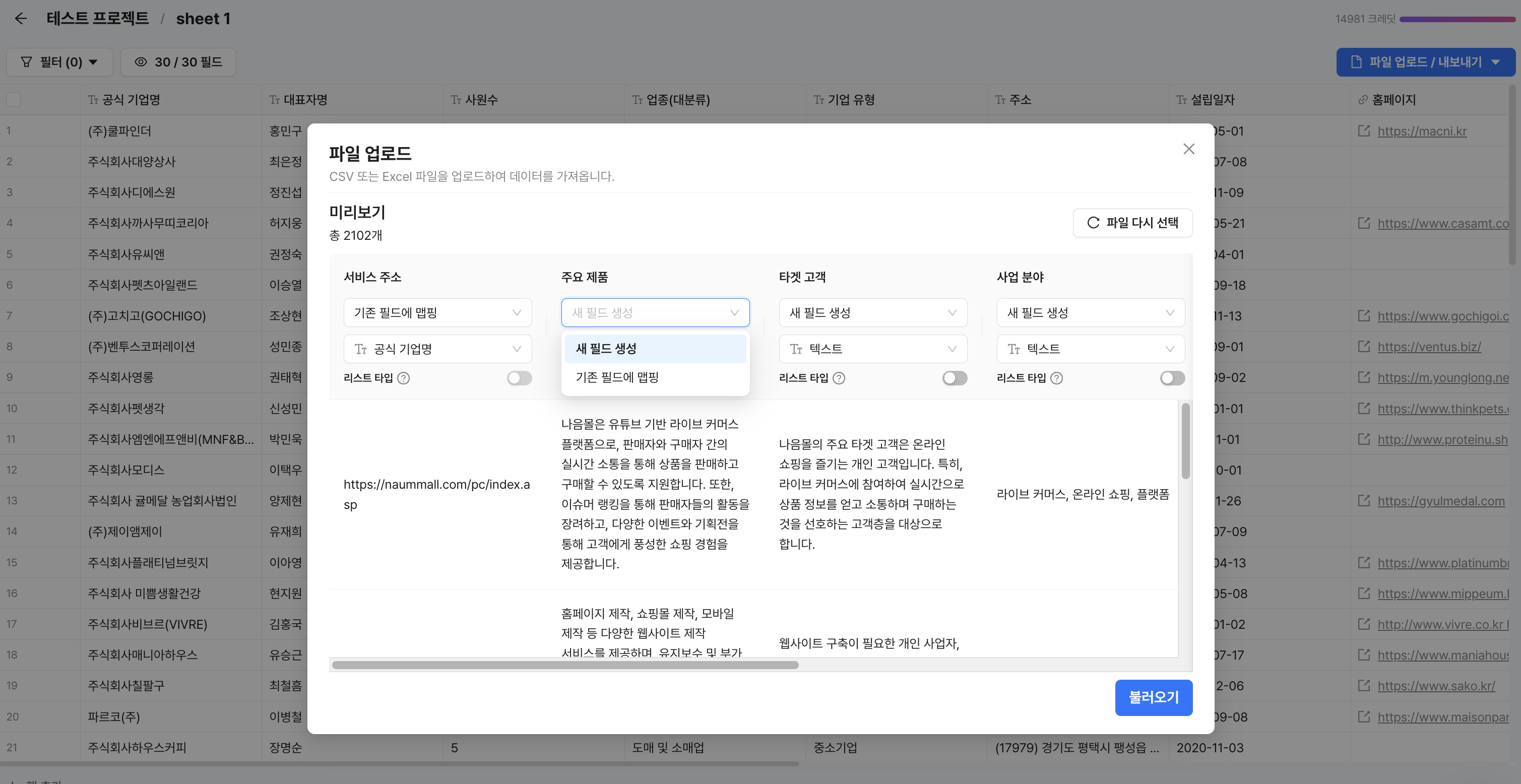This screenshot has width=1521, height=784.
Task: Click the refresh icon in 파일 다시 선택
Action: click(x=1093, y=223)
